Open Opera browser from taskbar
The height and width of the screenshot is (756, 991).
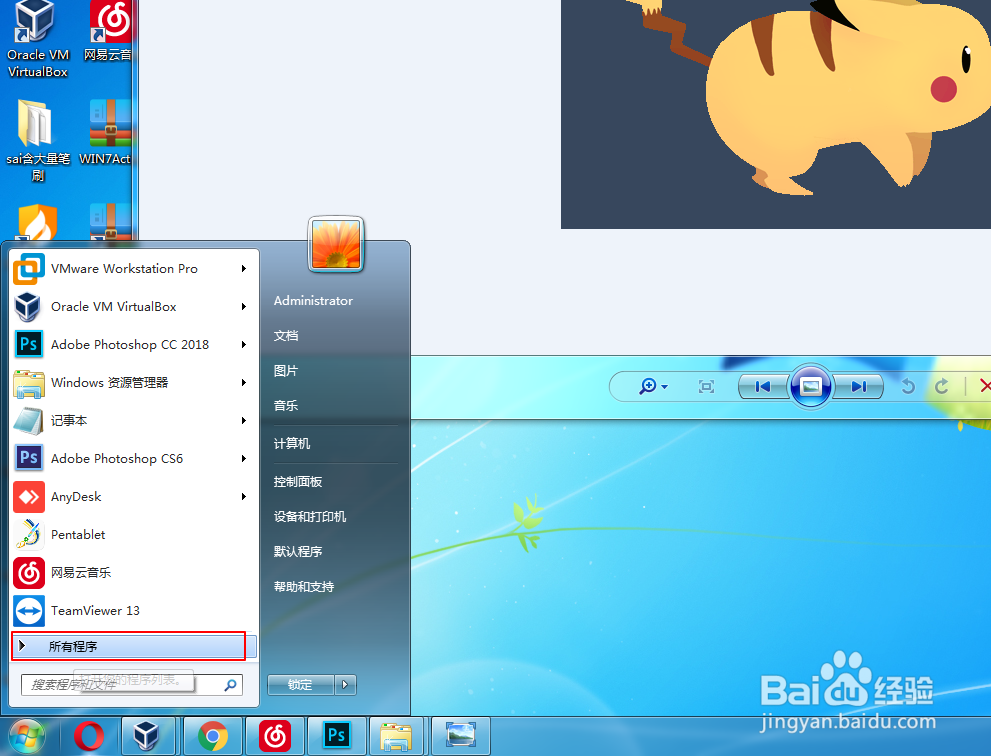point(89,737)
